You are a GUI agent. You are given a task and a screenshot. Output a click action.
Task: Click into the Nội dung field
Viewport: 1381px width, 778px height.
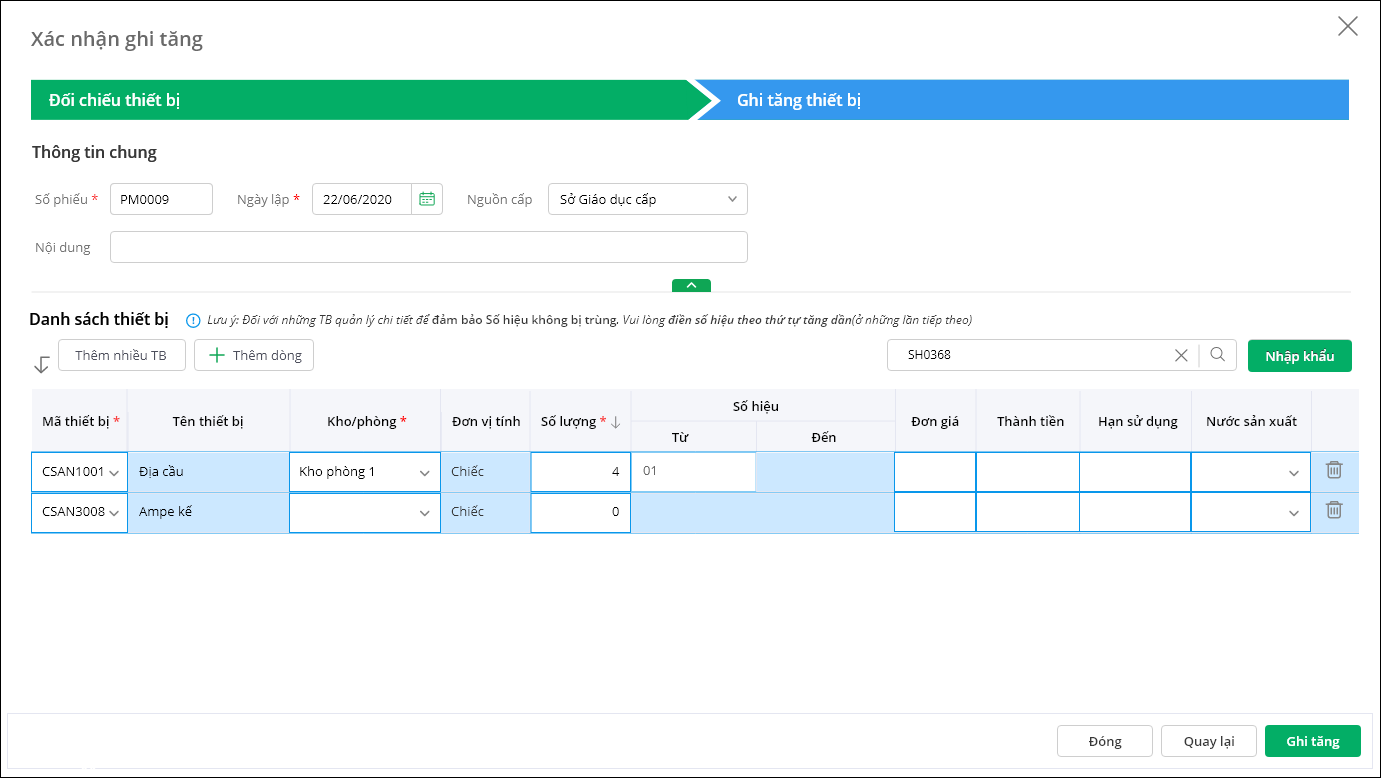click(x=428, y=247)
